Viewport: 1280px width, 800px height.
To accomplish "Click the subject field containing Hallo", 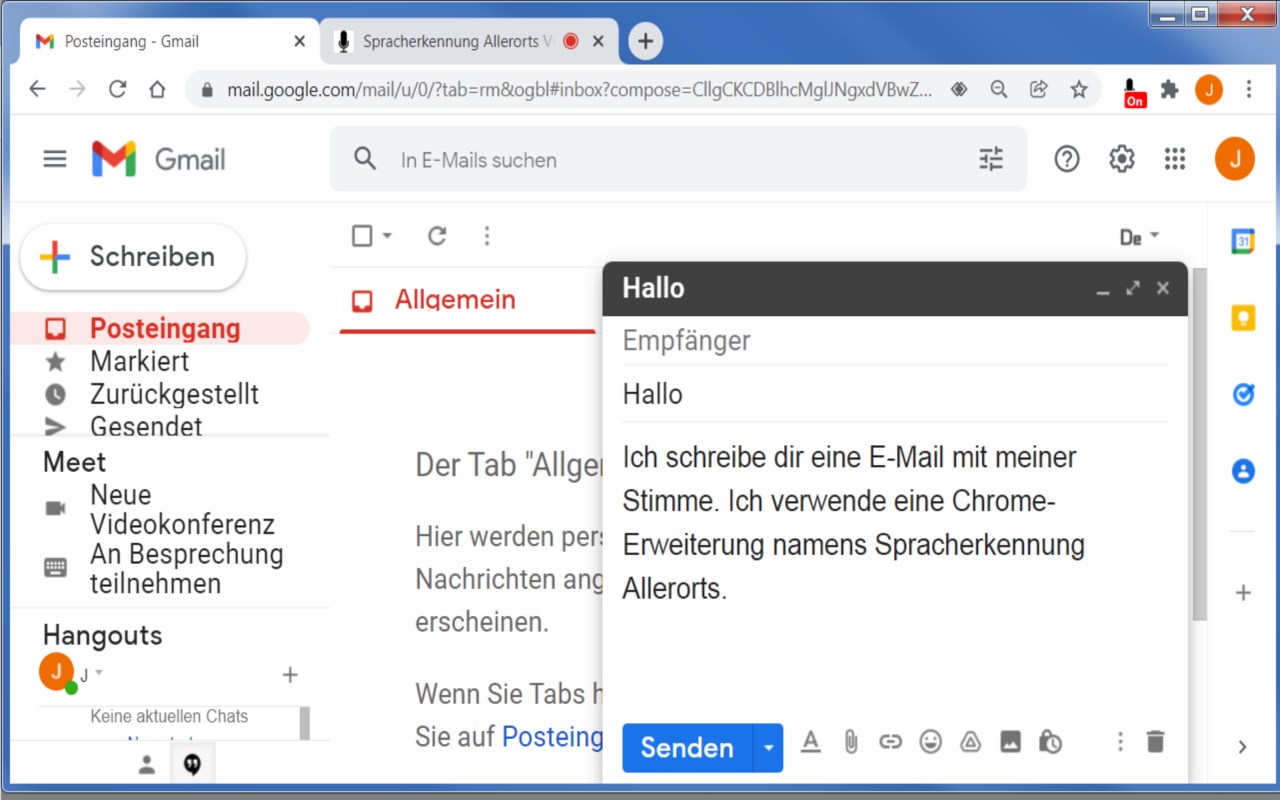I will [894, 394].
